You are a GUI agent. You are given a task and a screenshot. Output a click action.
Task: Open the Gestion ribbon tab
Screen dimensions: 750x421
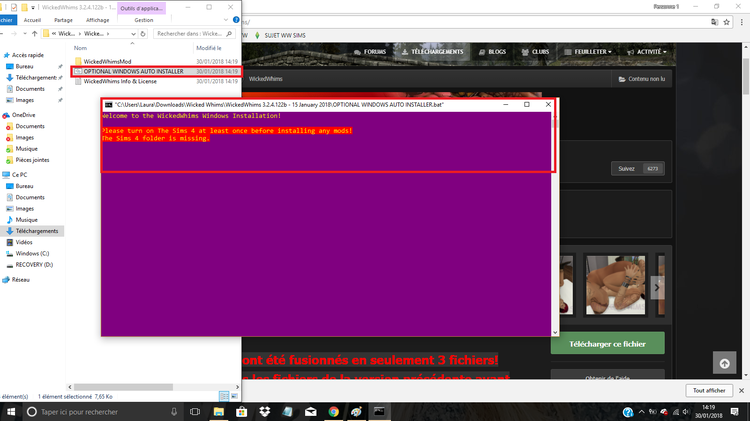143,20
